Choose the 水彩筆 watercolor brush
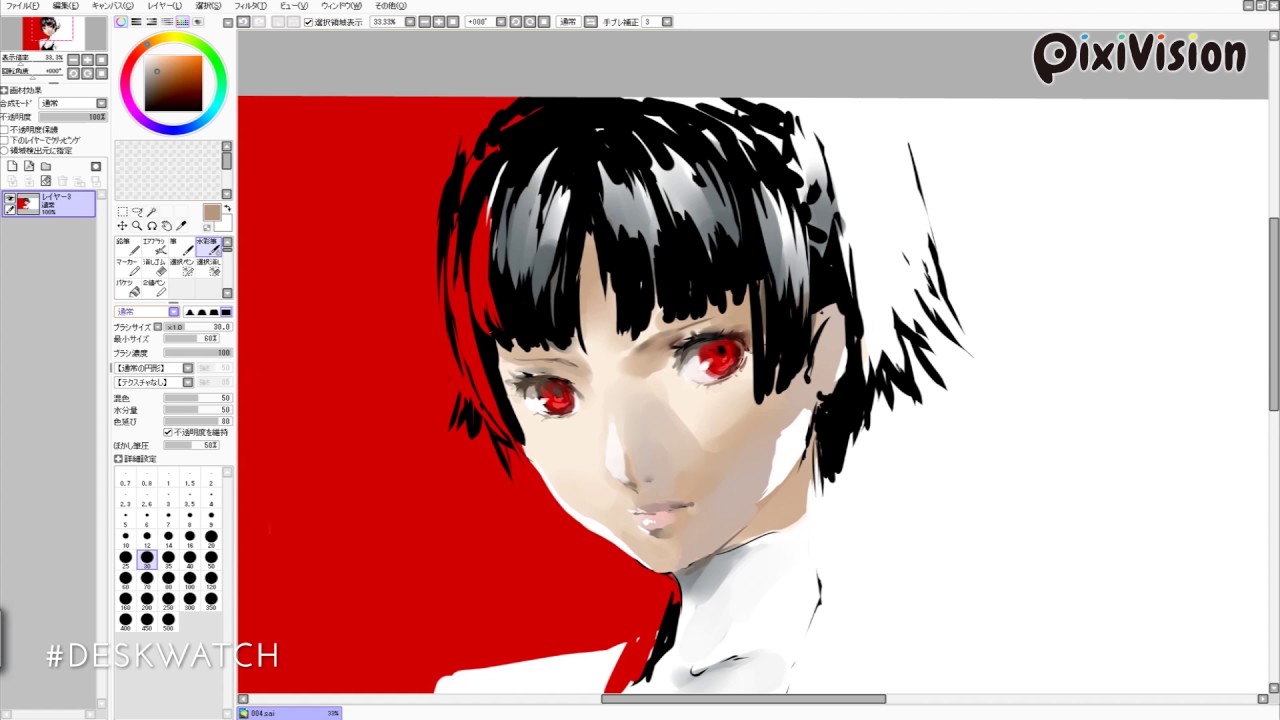1280x720 pixels. coord(208,246)
